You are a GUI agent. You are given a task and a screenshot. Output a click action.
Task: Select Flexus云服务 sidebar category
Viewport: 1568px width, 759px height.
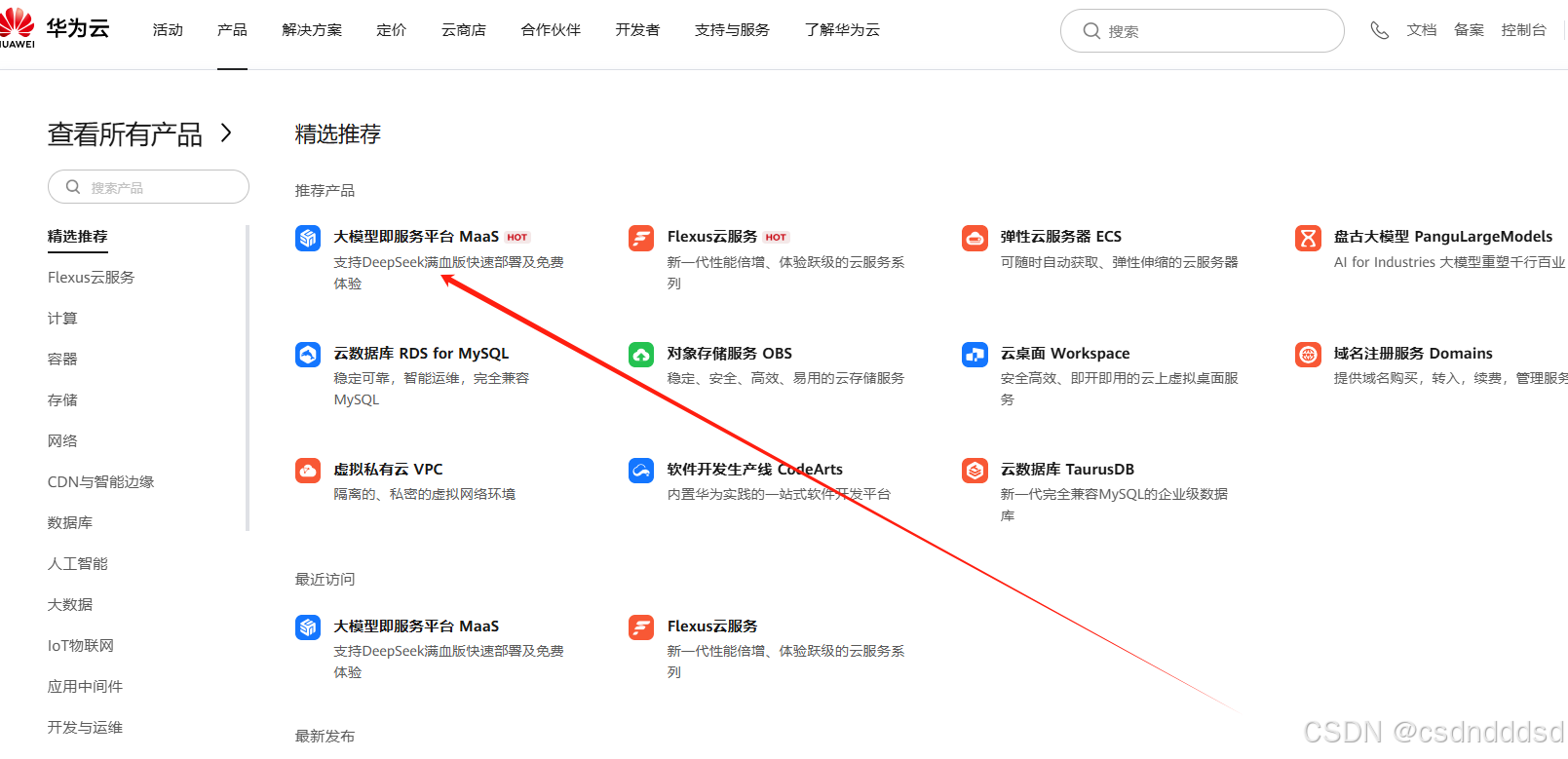click(91, 278)
